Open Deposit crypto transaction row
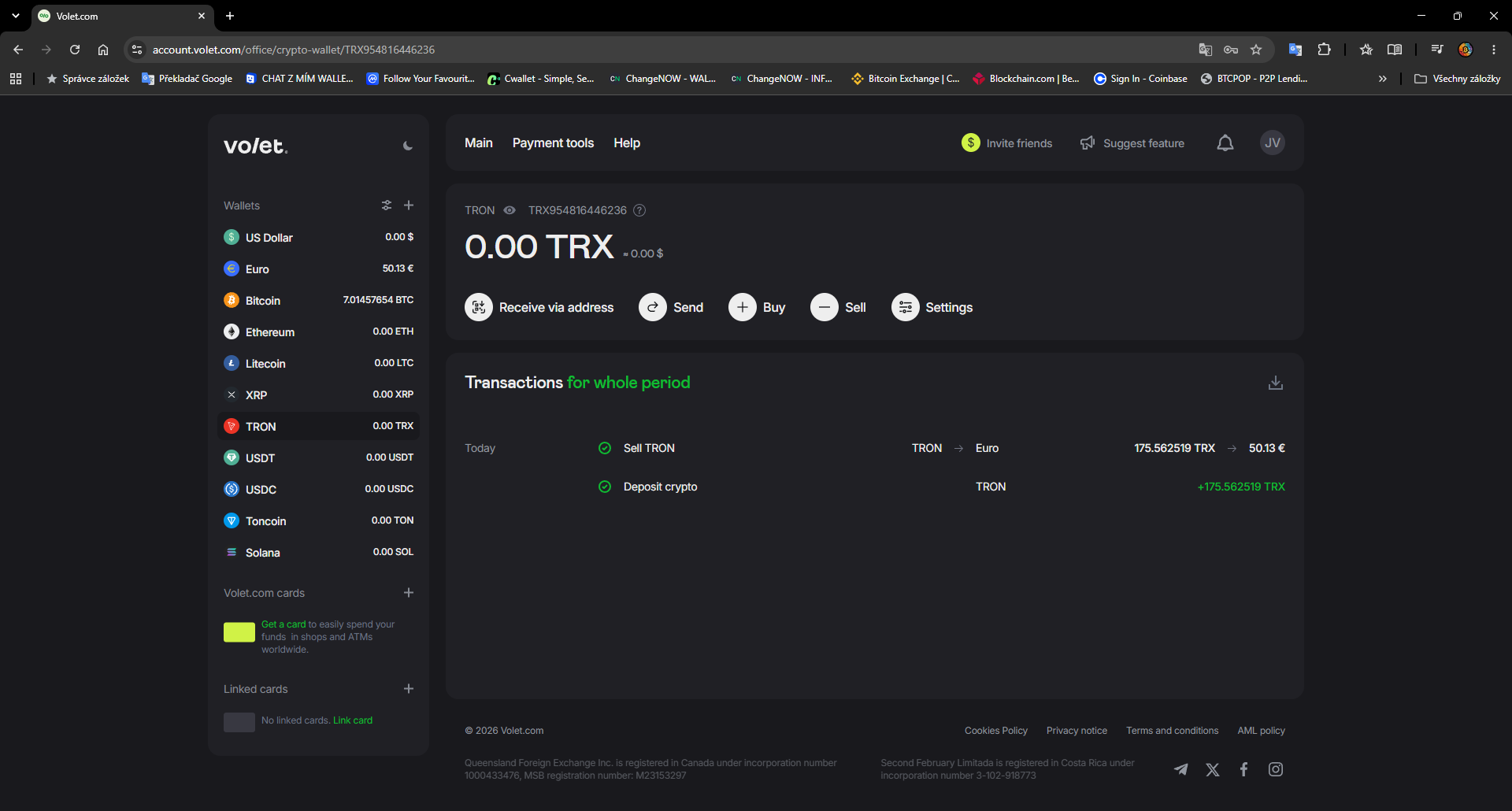Screen dimensions: 1512x811 pyautogui.click(x=874, y=487)
